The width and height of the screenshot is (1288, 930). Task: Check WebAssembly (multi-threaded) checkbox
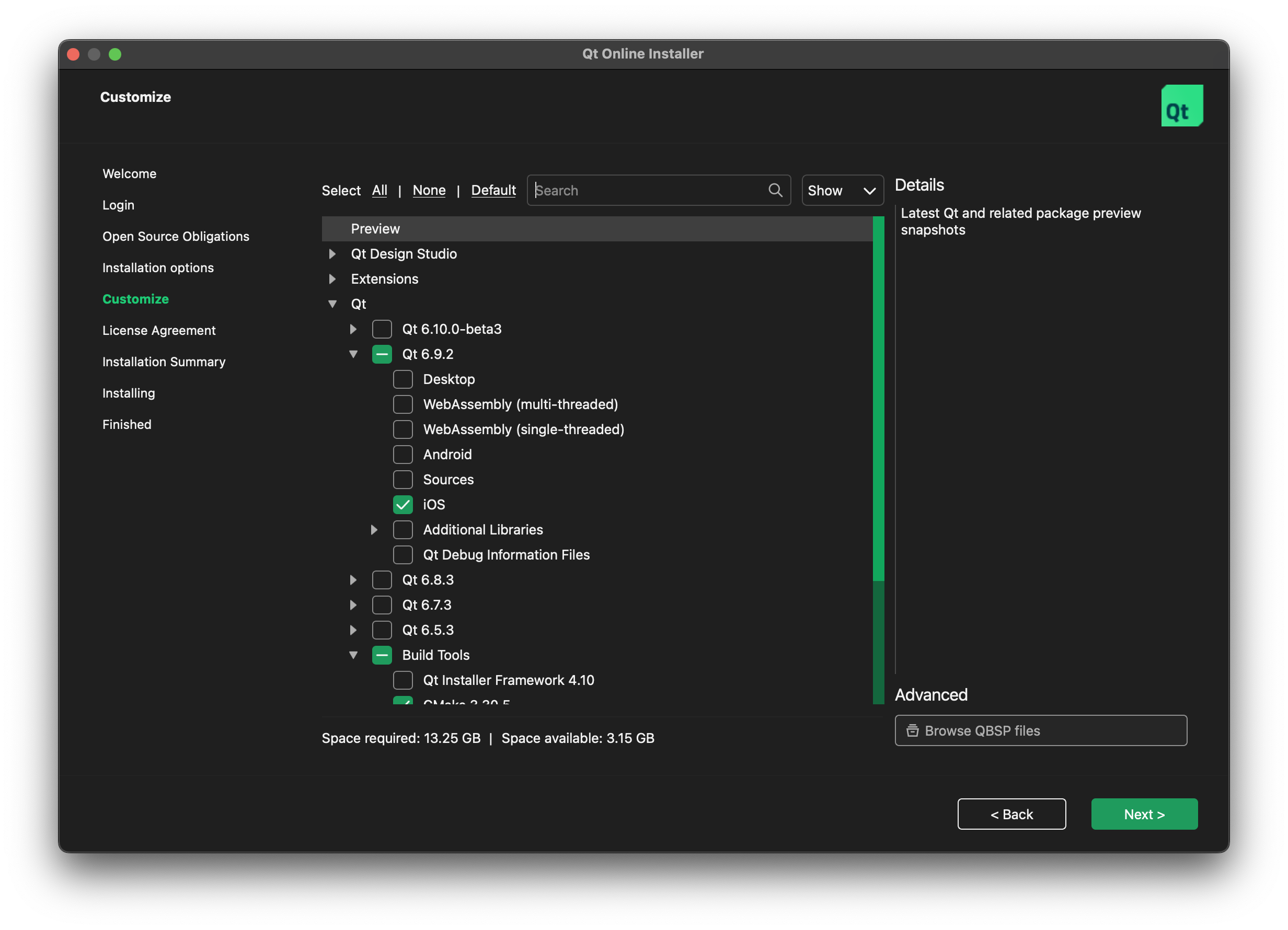pos(402,404)
